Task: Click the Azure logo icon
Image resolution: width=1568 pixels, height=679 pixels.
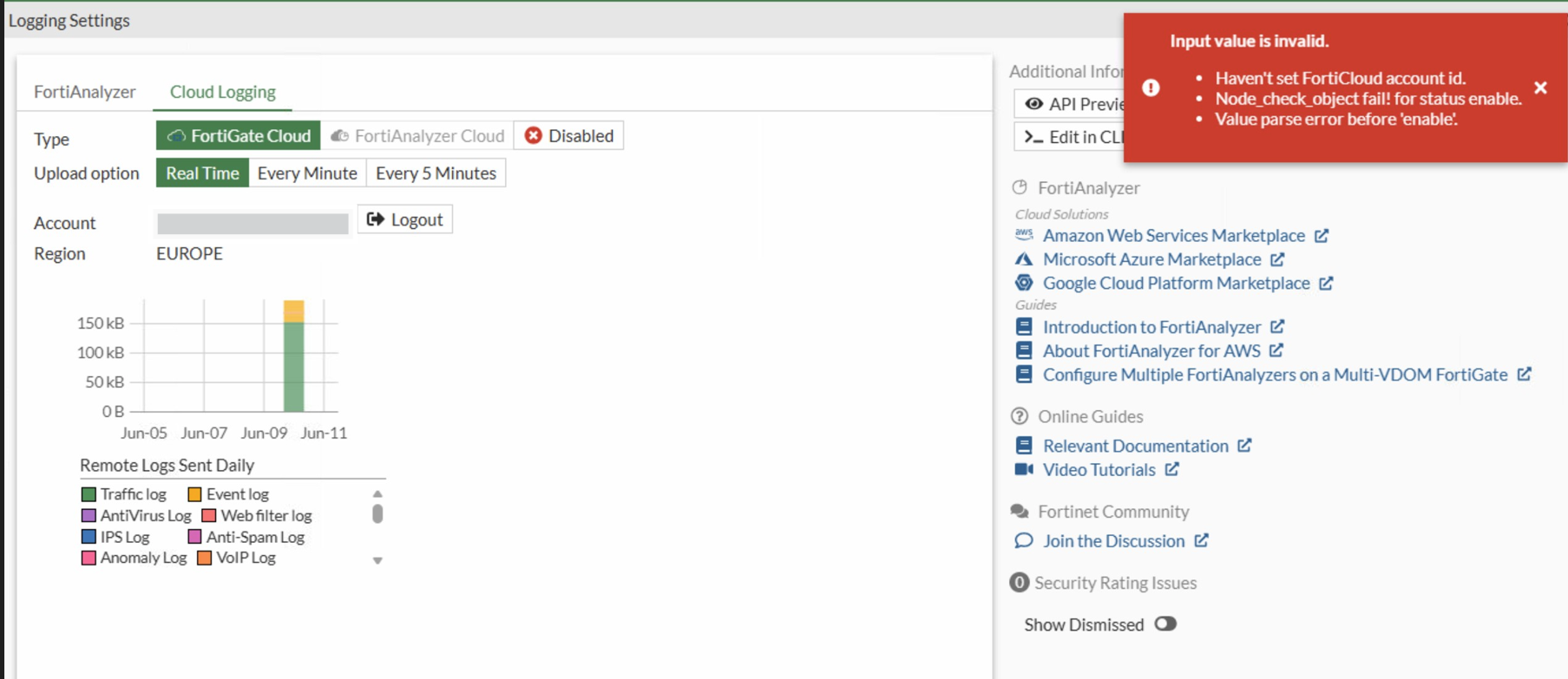Action: tap(1024, 259)
